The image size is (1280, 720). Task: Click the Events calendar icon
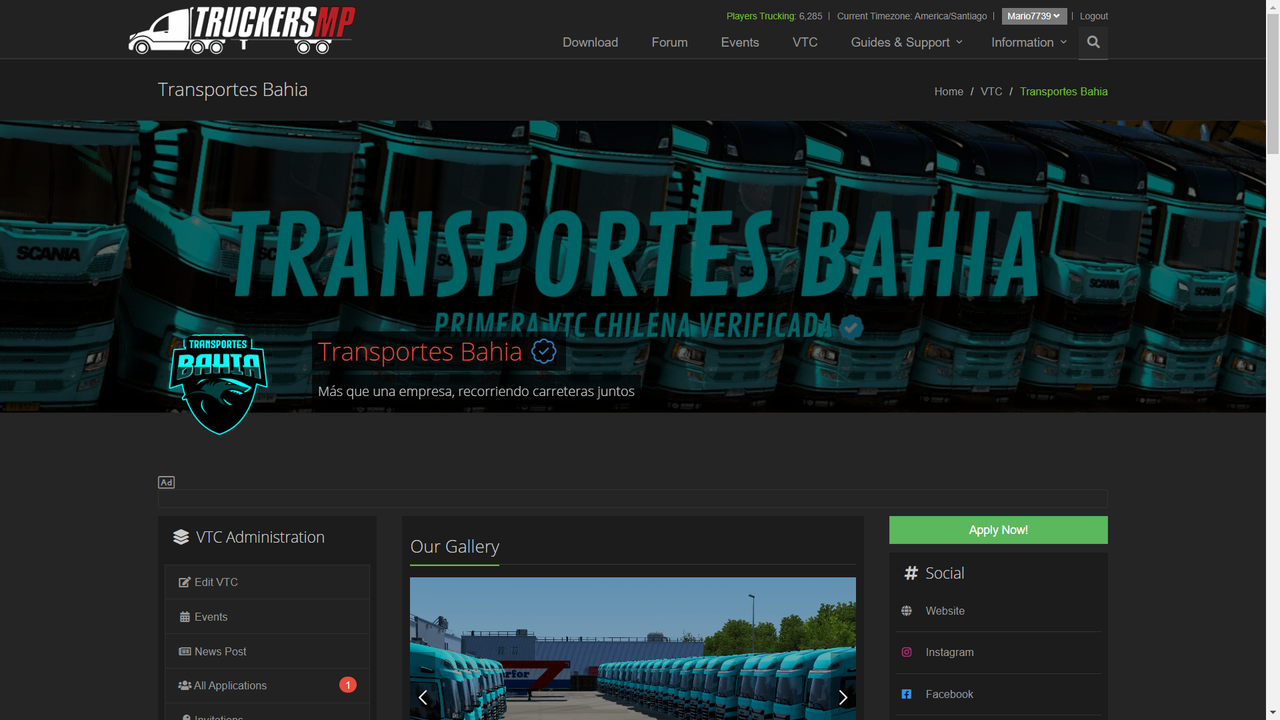185,617
